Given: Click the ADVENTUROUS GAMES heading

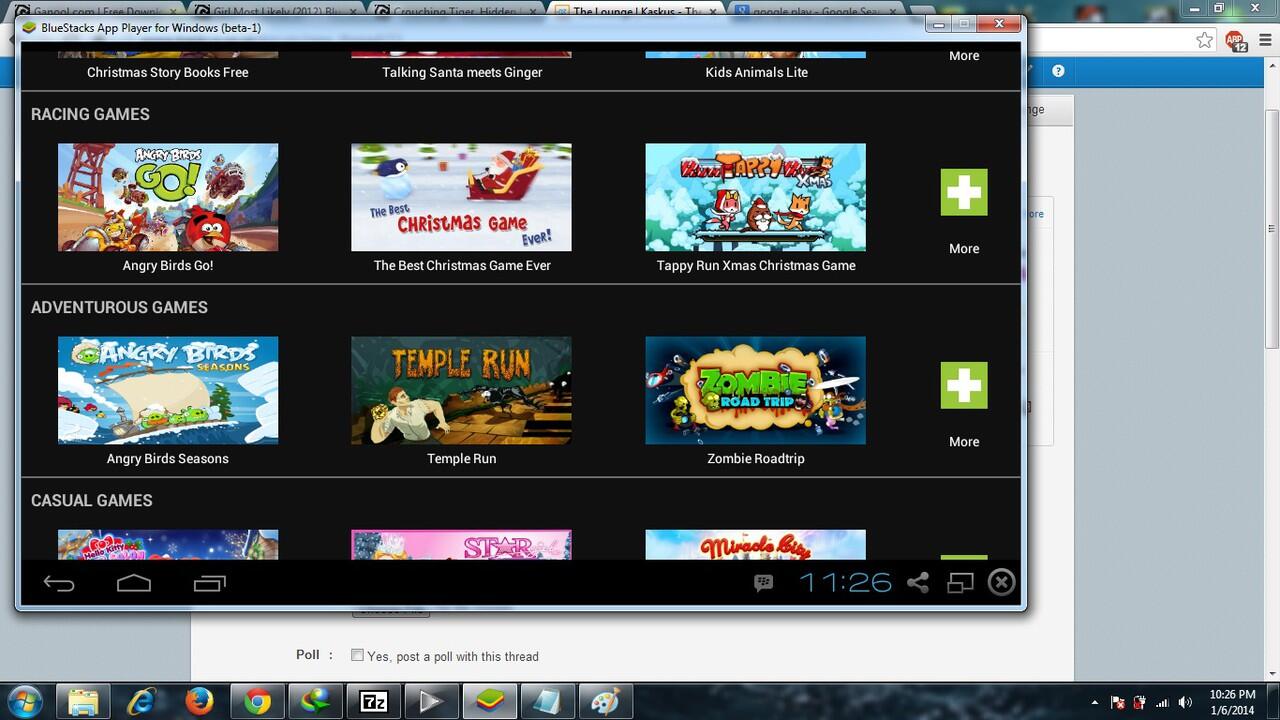Looking at the screenshot, I should 119,307.
